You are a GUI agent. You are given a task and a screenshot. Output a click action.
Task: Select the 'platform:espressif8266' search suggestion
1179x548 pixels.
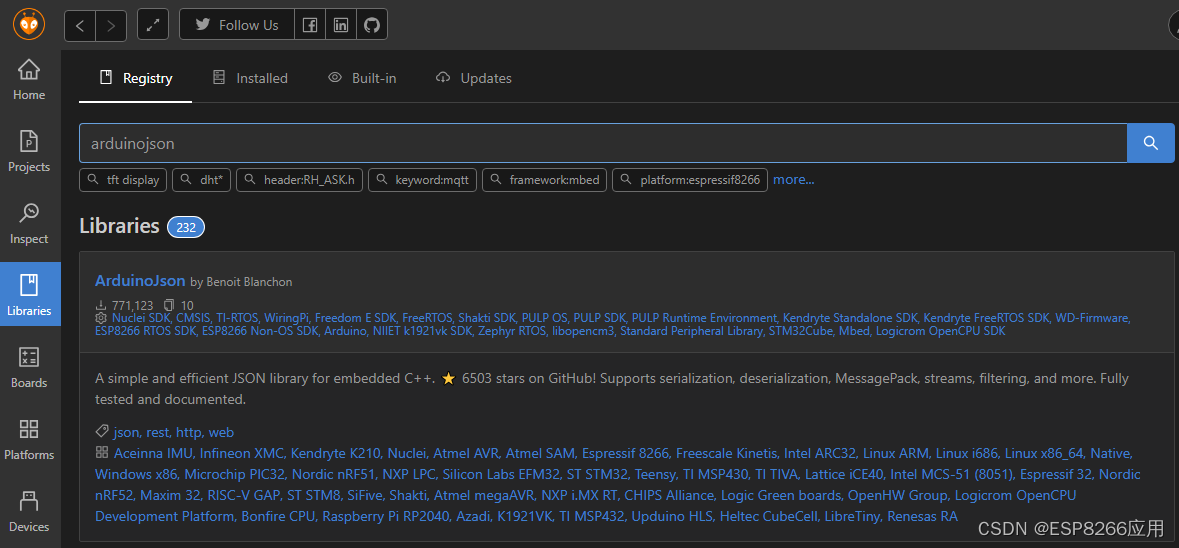[x=690, y=180]
